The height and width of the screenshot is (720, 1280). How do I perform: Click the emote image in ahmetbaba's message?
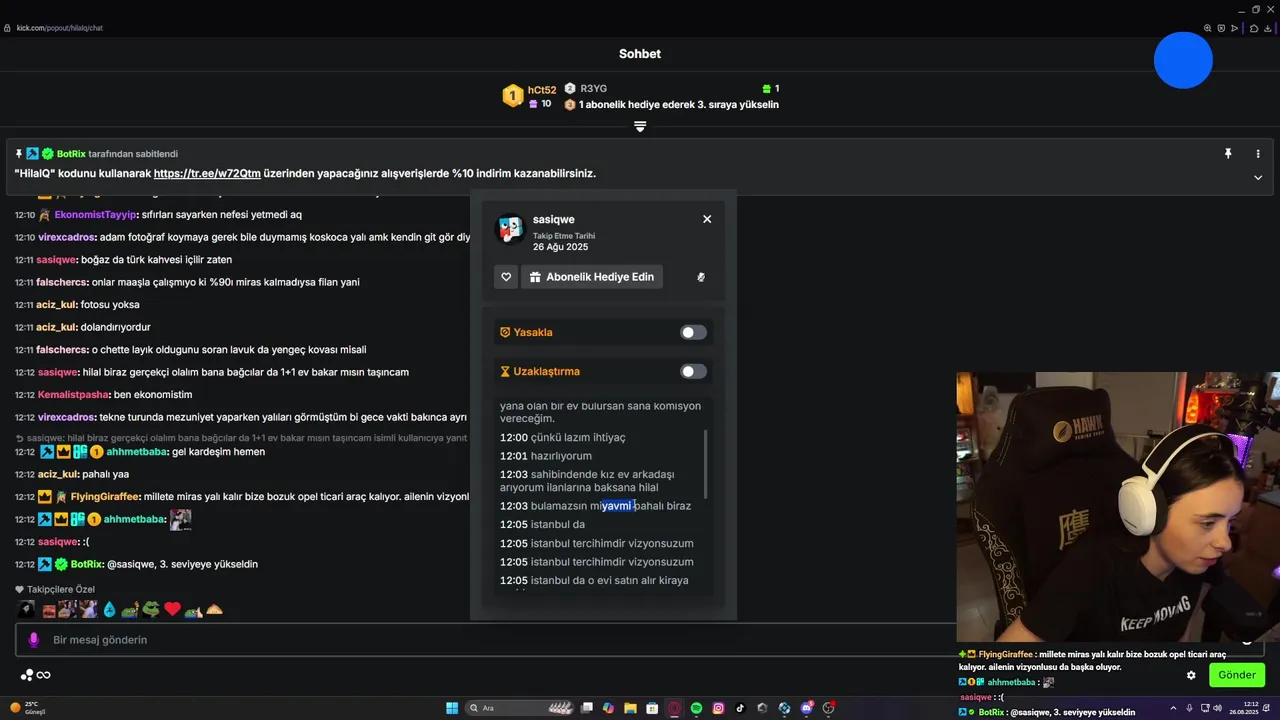coord(180,520)
